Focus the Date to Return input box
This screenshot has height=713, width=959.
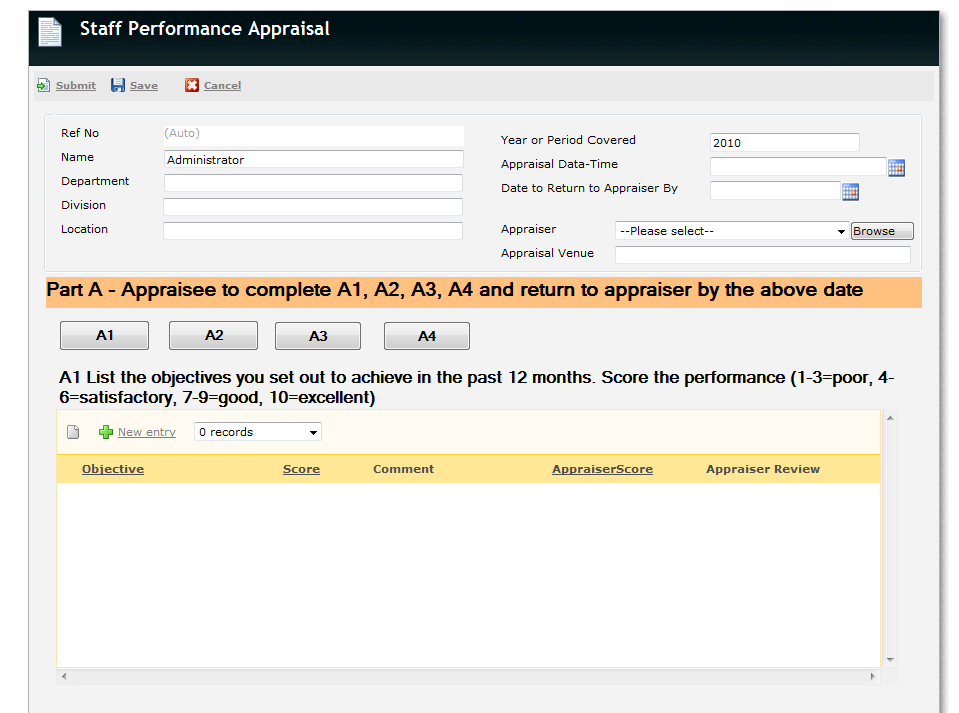coord(775,190)
